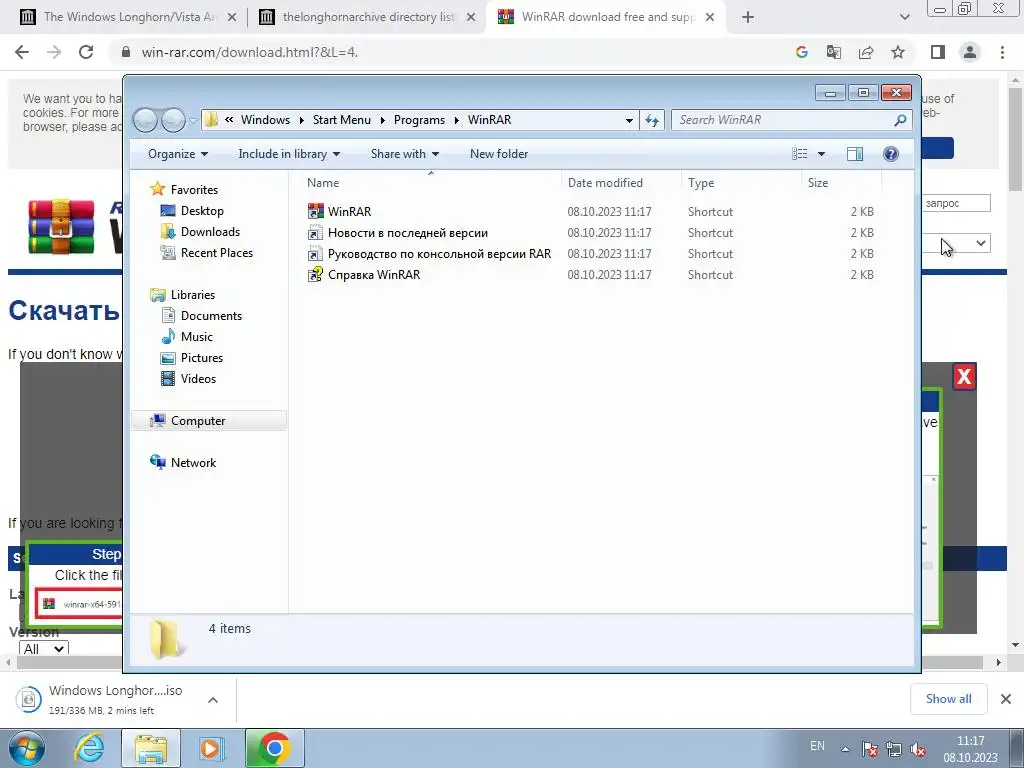The width and height of the screenshot is (1024, 768).
Task: Open the Windows Start orb
Action: click(27, 748)
